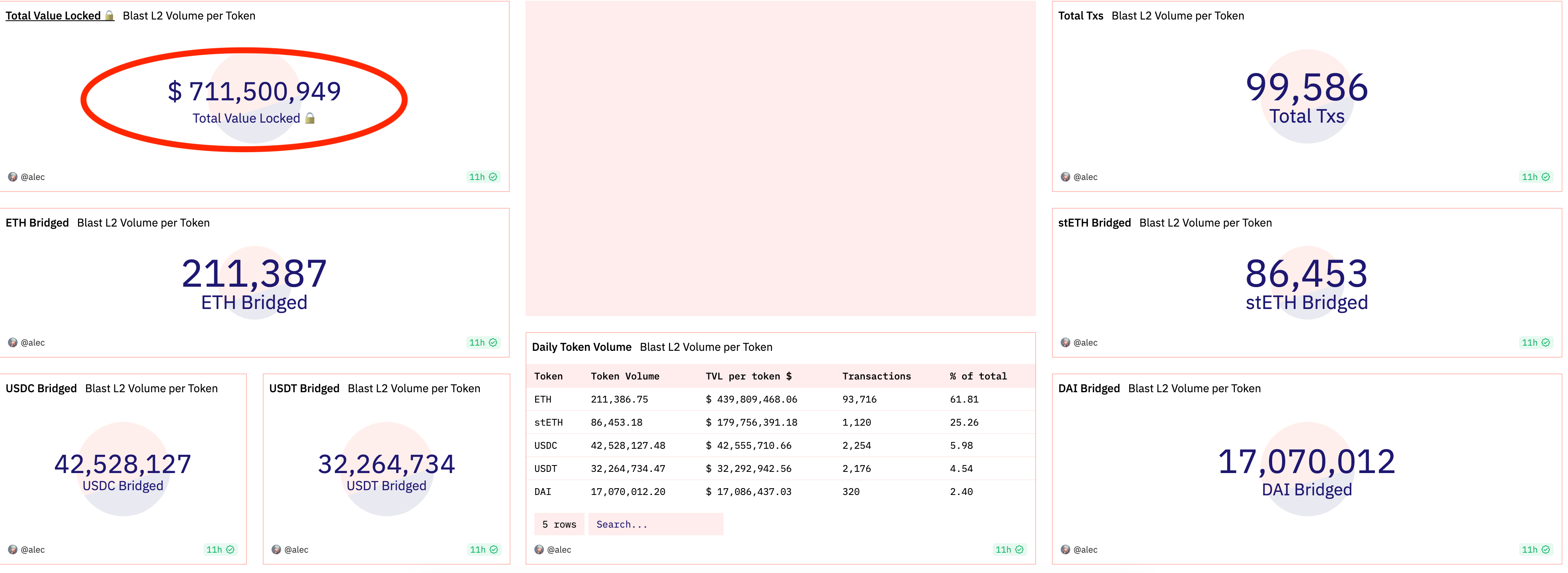Click @alec avatar in USDT Bridged card
Viewport: 1568px width, 573px height.
point(276,550)
